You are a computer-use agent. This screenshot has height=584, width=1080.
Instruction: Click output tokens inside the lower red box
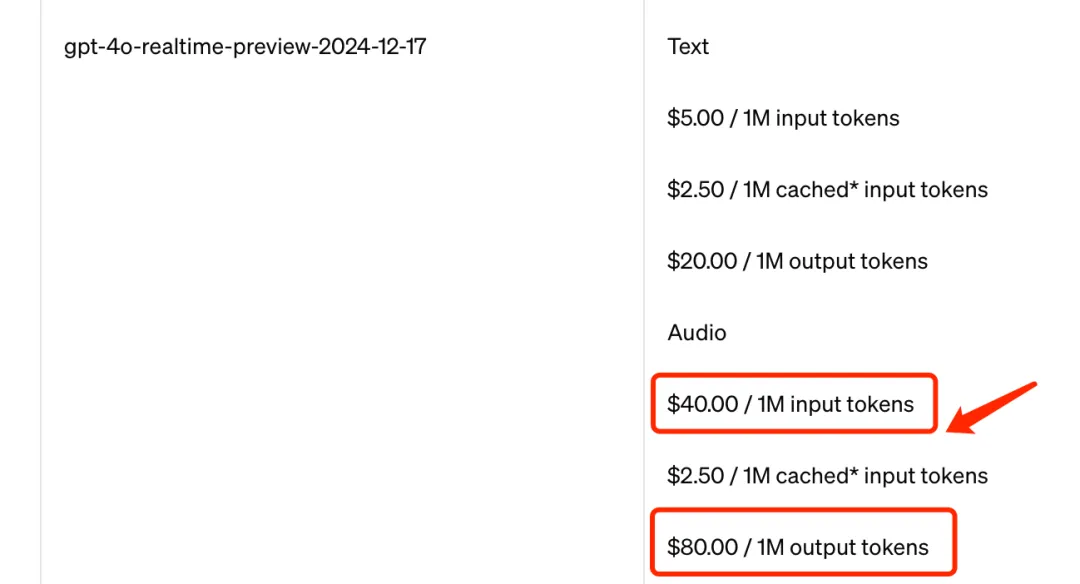coord(859,548)
